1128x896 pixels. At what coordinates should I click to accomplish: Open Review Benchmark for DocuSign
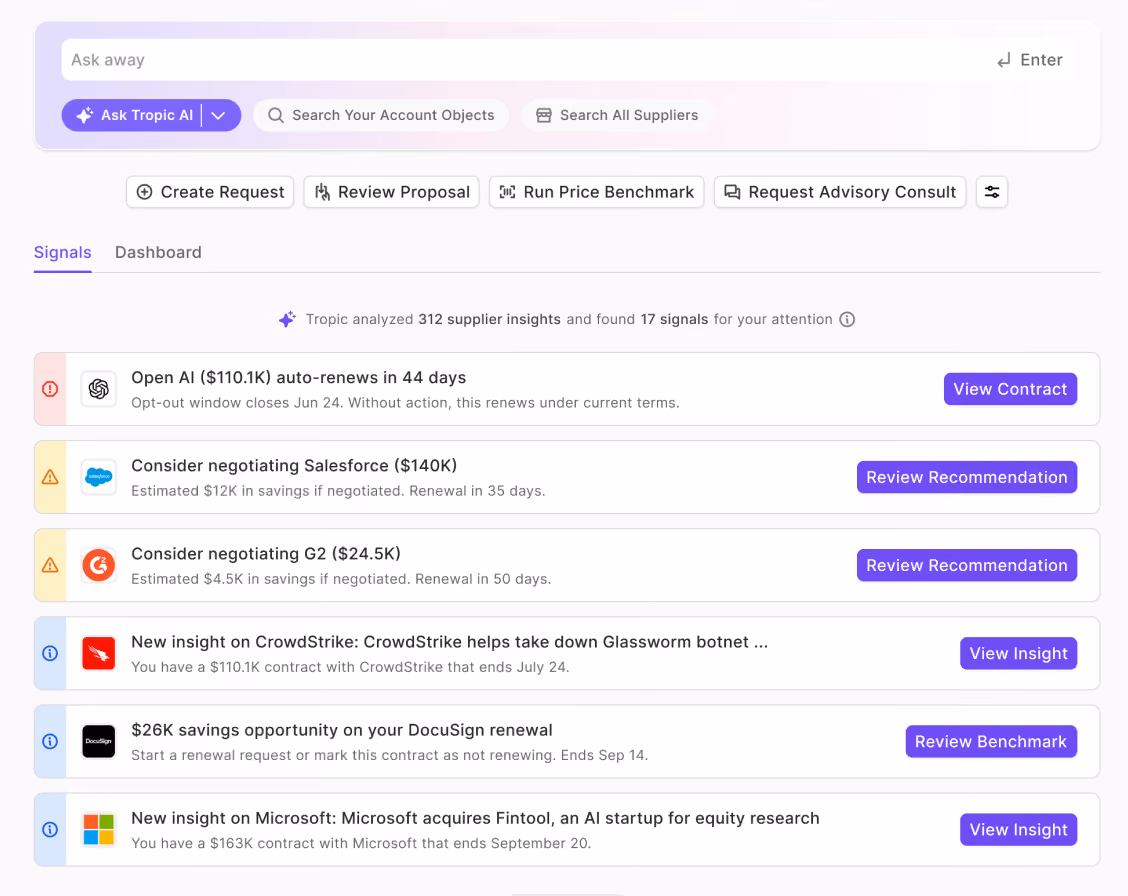coord(991,741)
